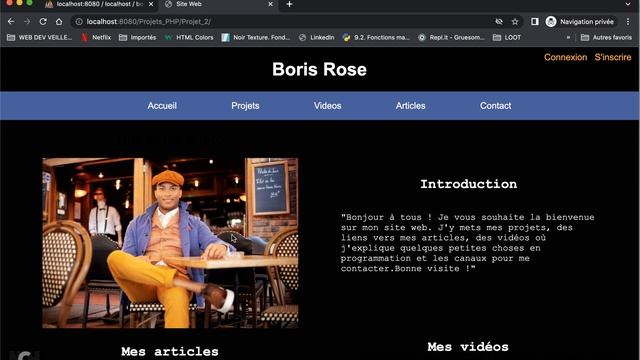This screenshot has width=640, height=360.
Task: Go to the Accueil menu item
Action: [162, 106]
